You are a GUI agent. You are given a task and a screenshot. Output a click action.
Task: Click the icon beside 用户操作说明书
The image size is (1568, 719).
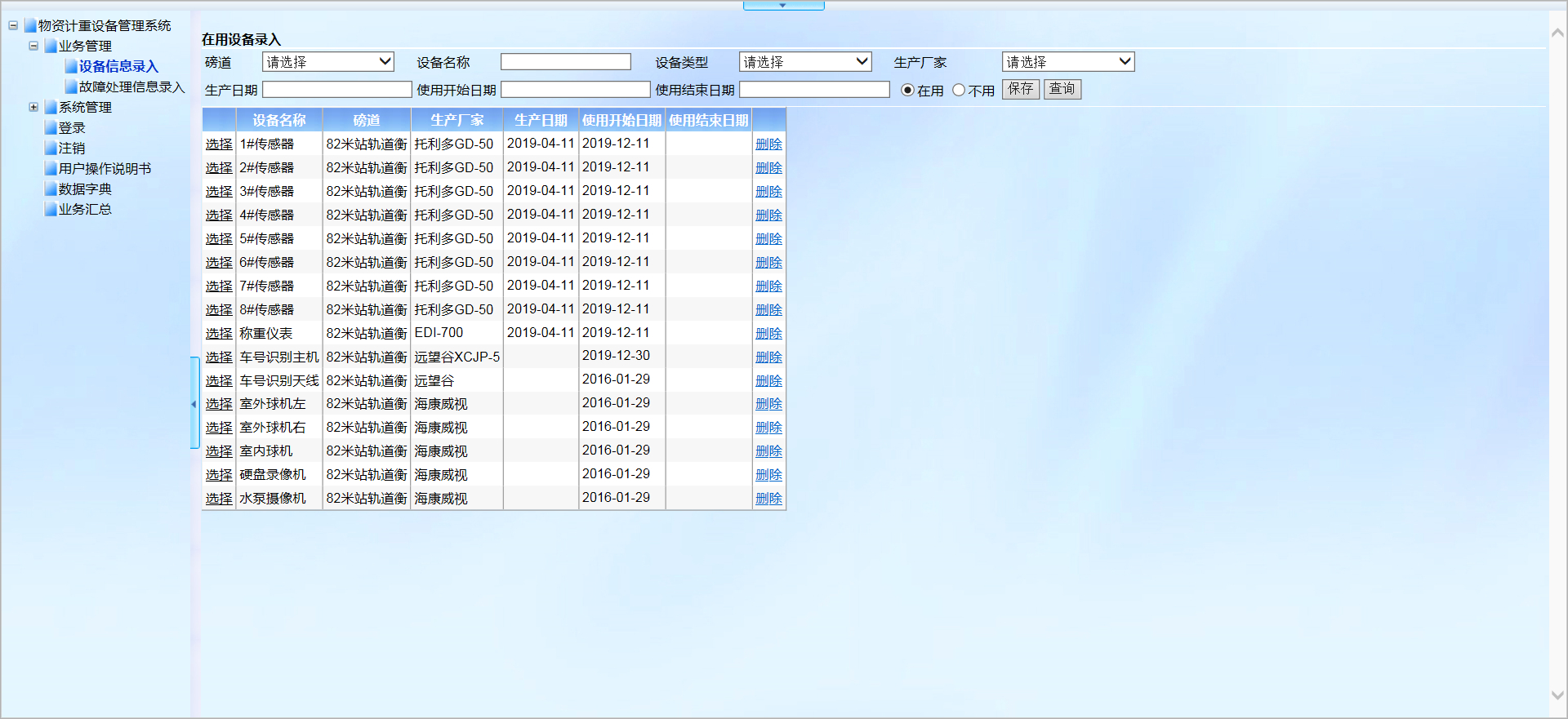[x=51, y=168]
